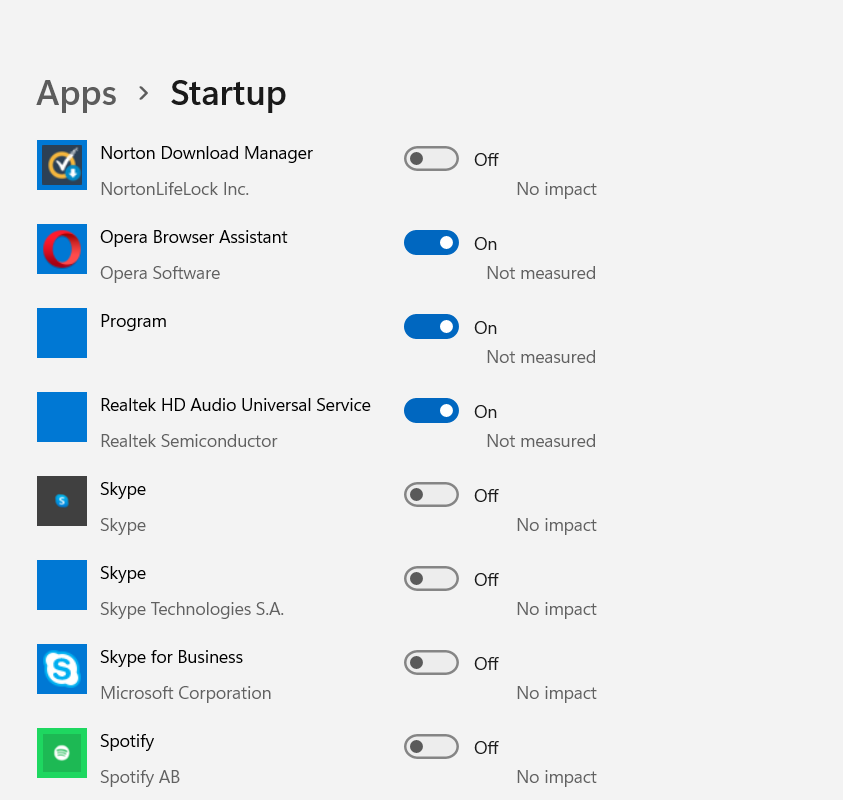843x800 pixels.
Task: Click the Realtek HD Audio icon
Action: pyautogui.click(x=62, y=417)
